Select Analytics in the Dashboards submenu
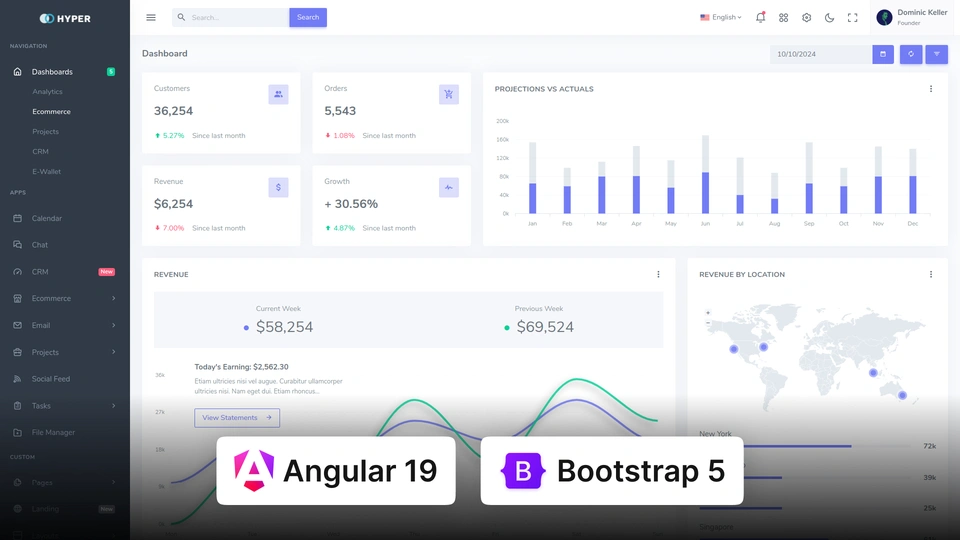This screenshot has width=960, height=540. click(x=47, y=92)
